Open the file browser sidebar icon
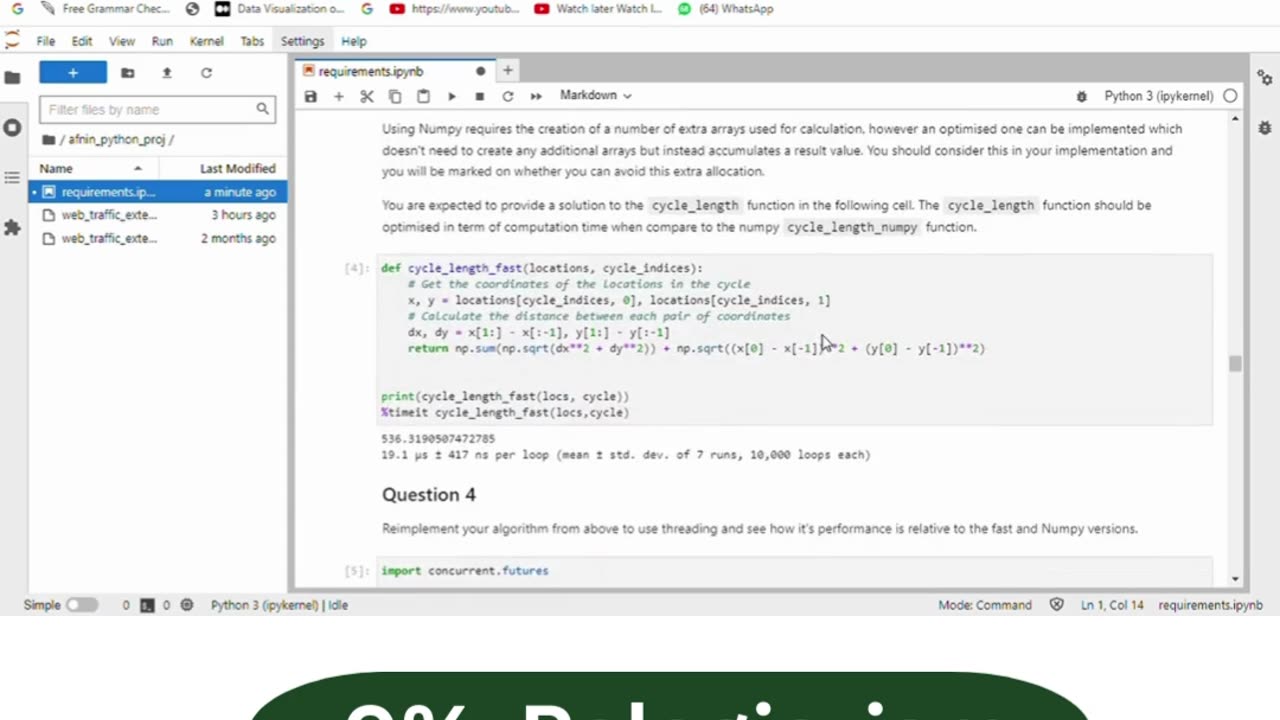The height and width of the screenshot is (720, 1280). pyautogui.click(x=12, y=77)
